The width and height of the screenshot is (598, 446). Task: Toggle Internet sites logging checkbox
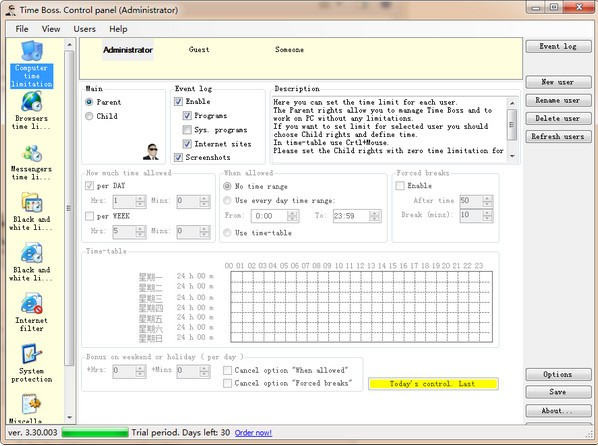pos(187,144)
